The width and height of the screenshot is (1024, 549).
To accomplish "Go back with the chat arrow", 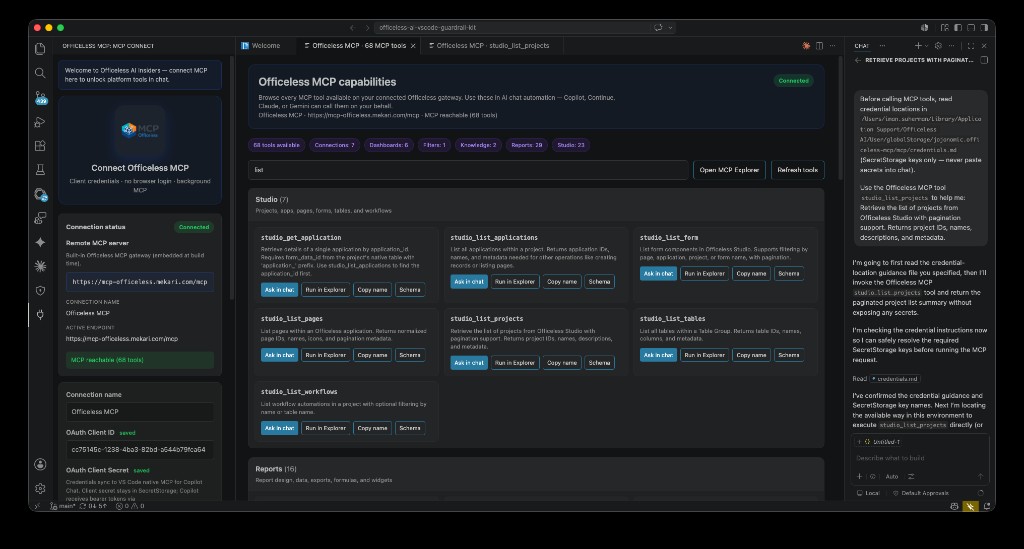I will (x=857, y=60).
